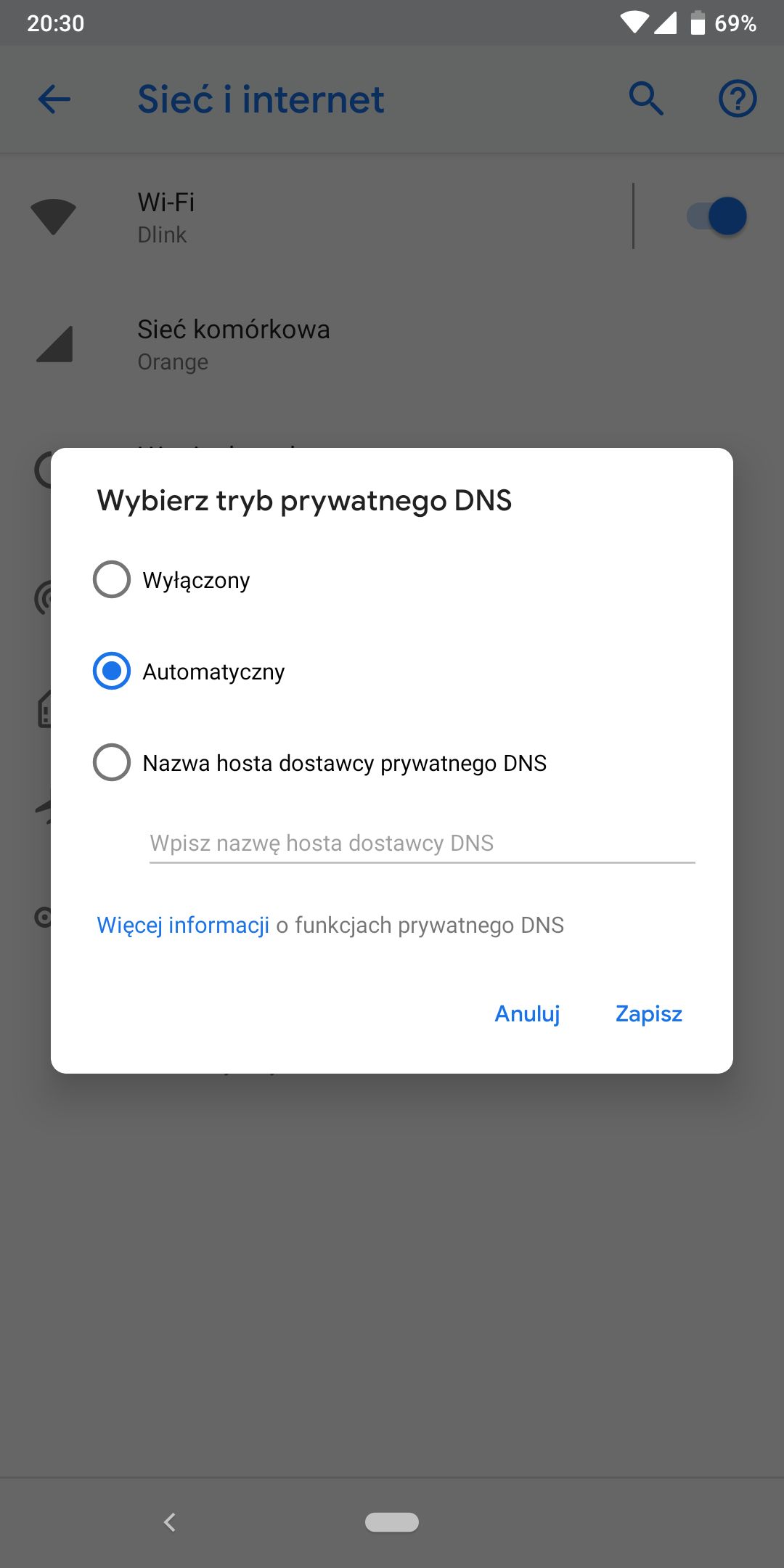
Task: Tap the battery icon in status bar
Action: click(698, 23)
